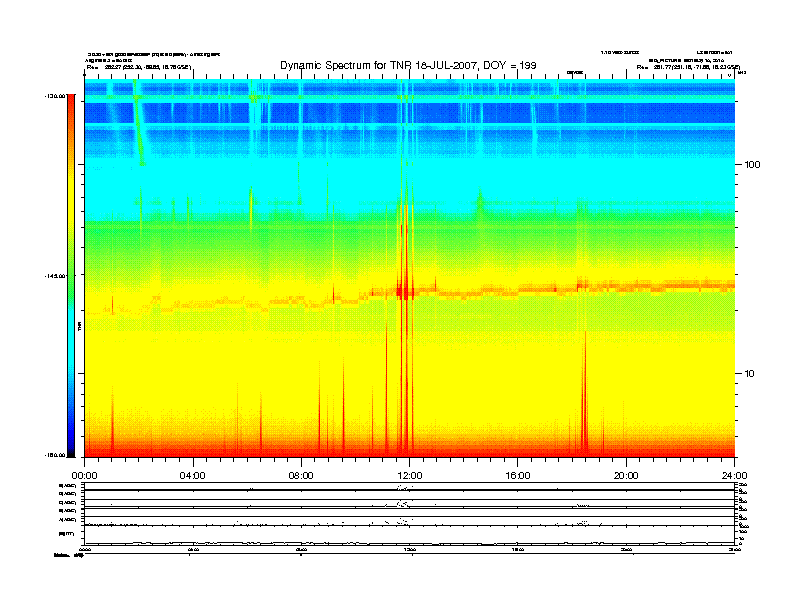Click the 04:00 label on the main time axis
792x612 pixels.
coord(193,476)
